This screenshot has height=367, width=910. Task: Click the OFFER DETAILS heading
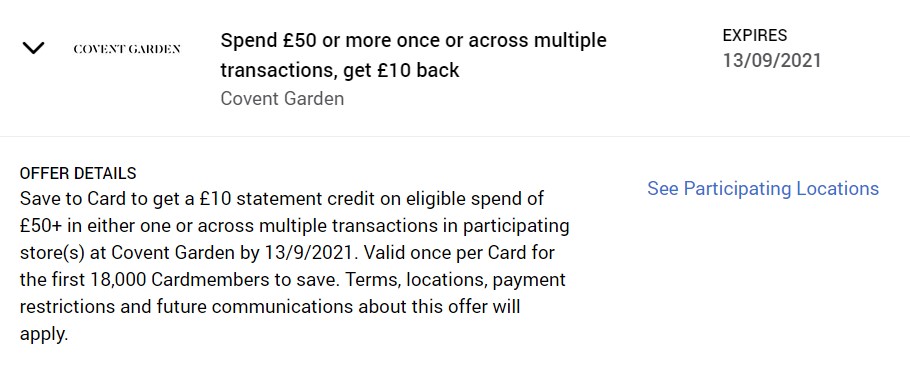[78, 173]
